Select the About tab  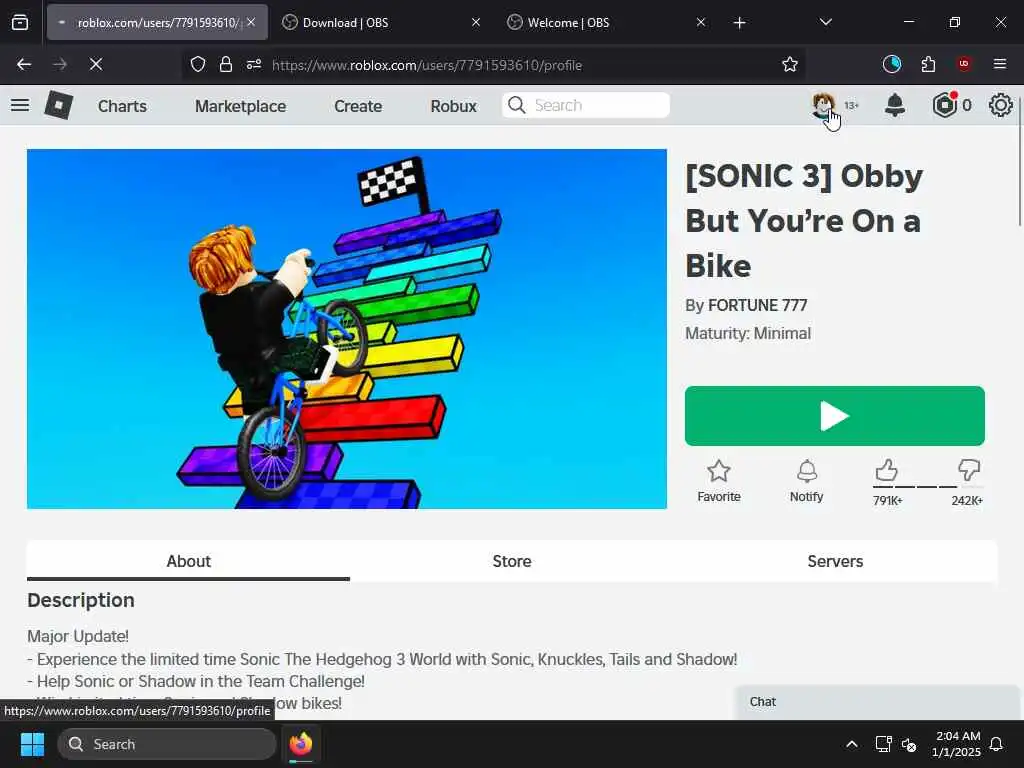[x=188, y=561]
